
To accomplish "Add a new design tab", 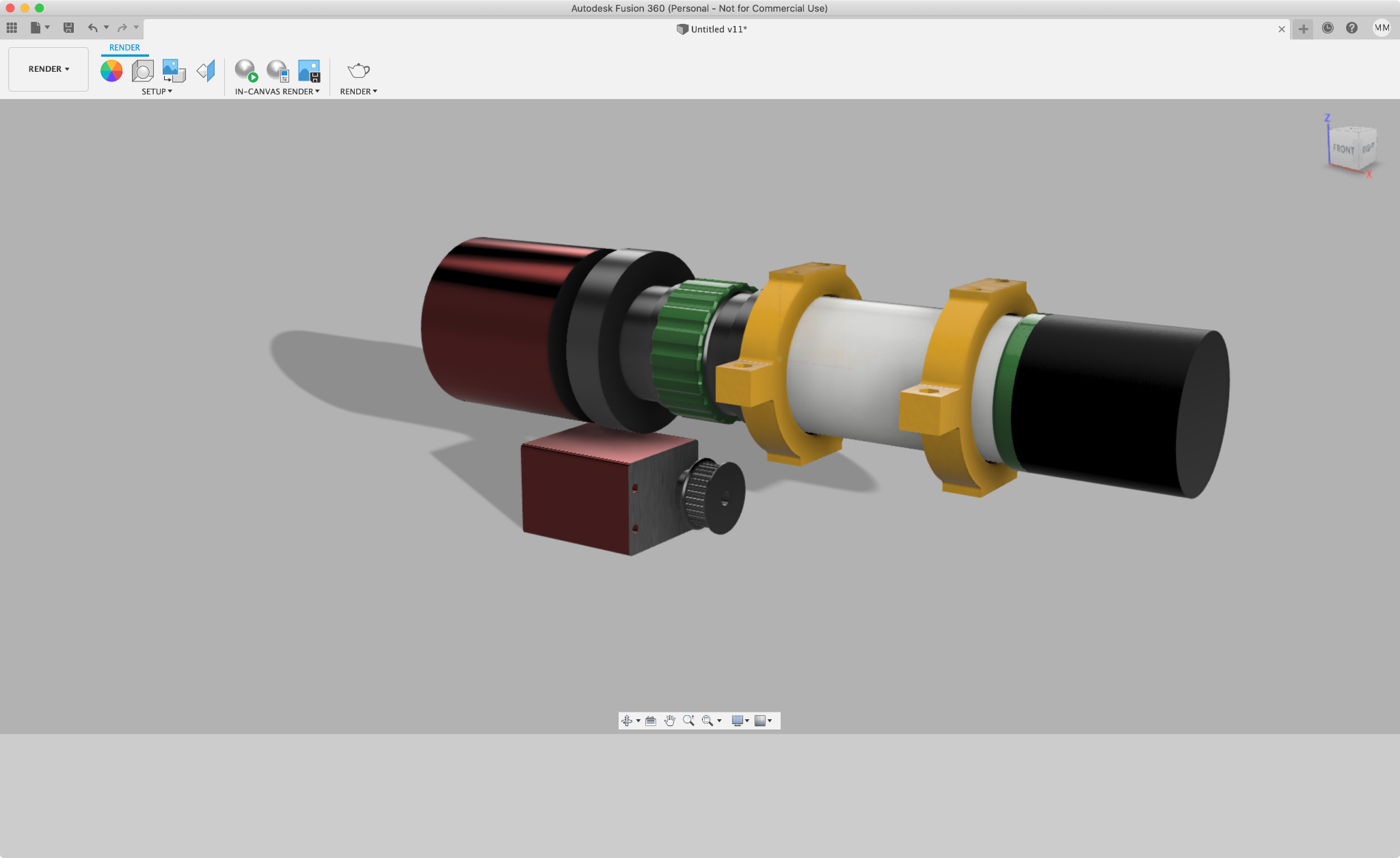I will tap(1303, 29).
